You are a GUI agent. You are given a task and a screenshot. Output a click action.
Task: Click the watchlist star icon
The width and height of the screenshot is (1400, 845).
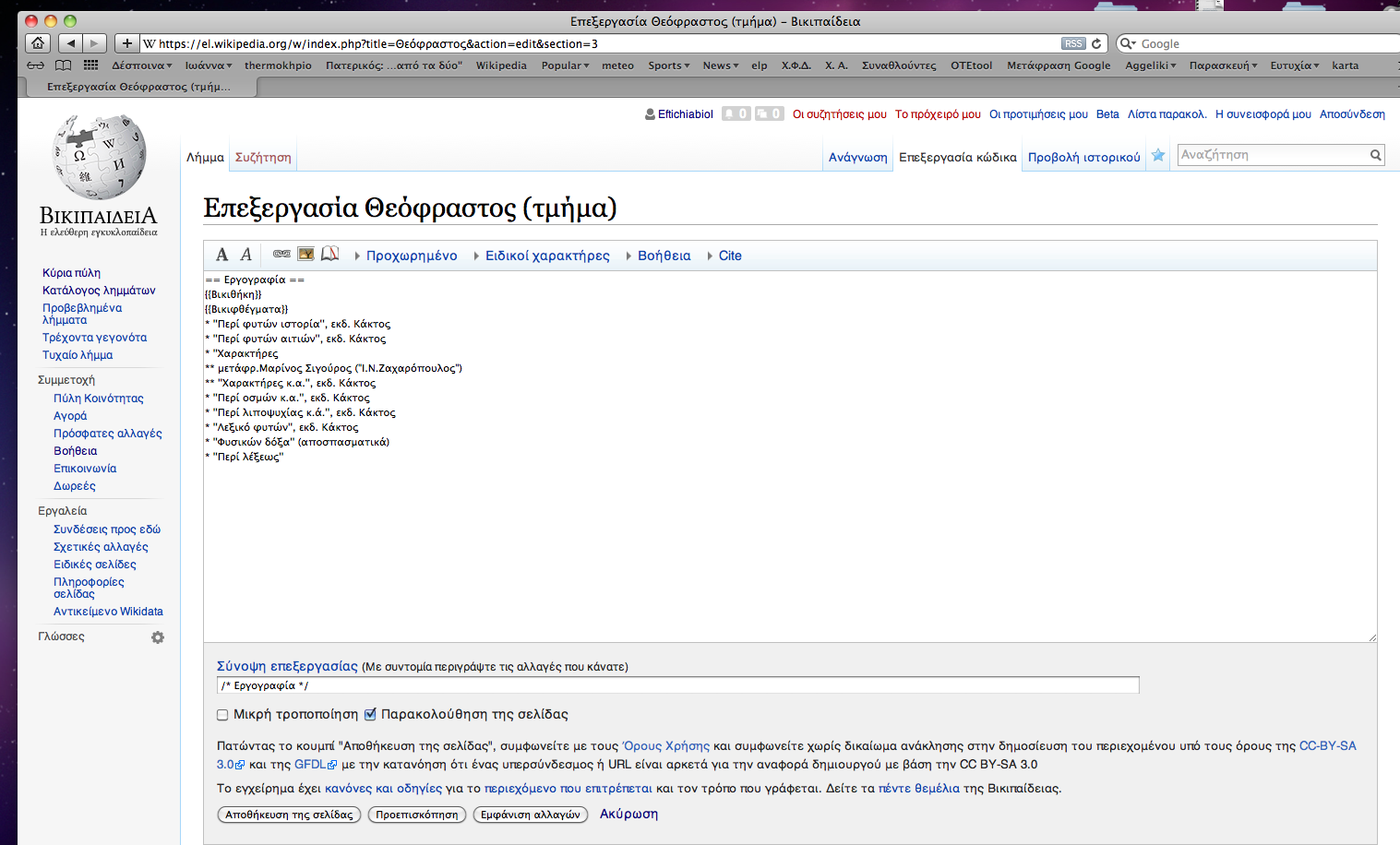click(x=1158, y=156)
